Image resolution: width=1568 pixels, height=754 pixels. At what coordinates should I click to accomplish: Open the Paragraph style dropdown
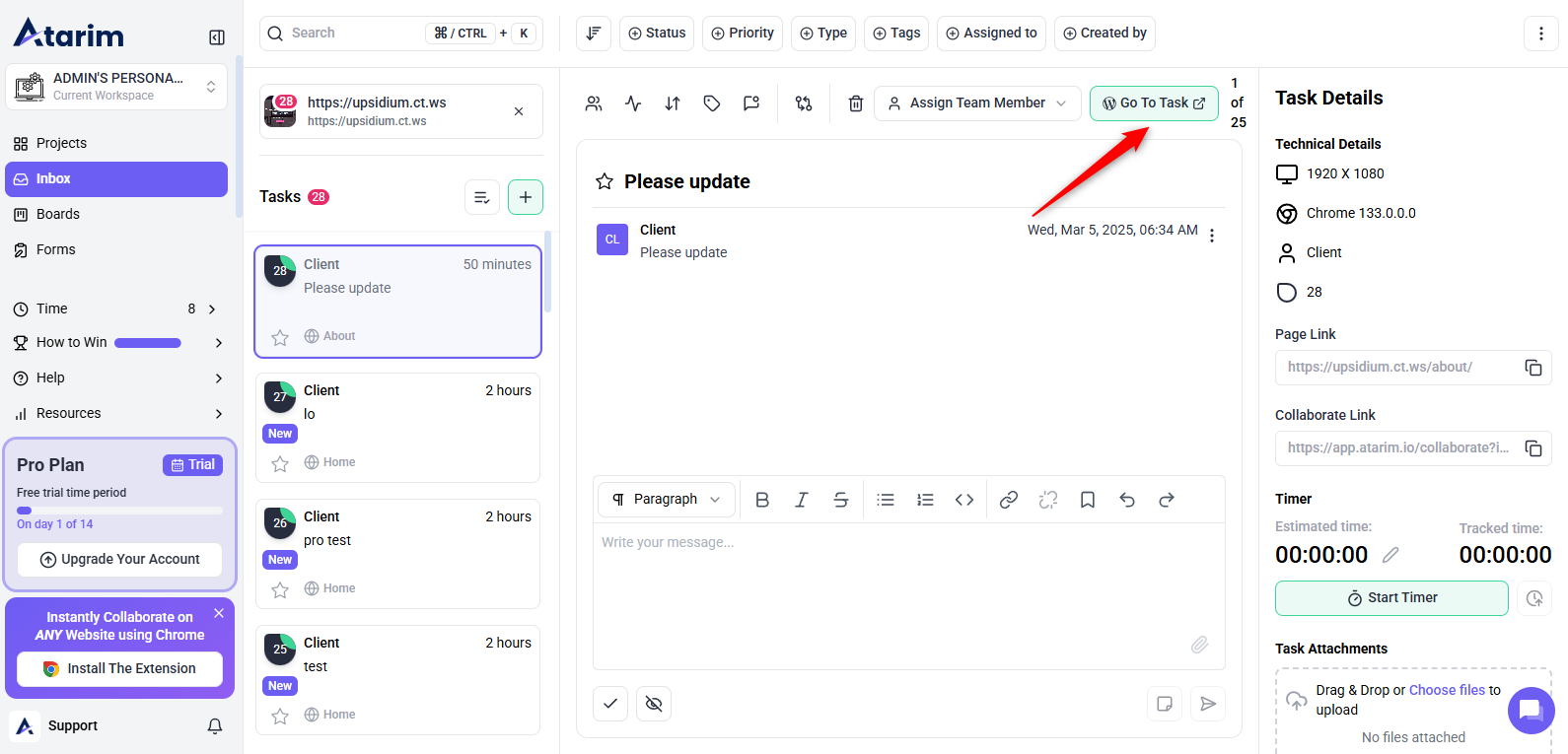pos(666,500)
